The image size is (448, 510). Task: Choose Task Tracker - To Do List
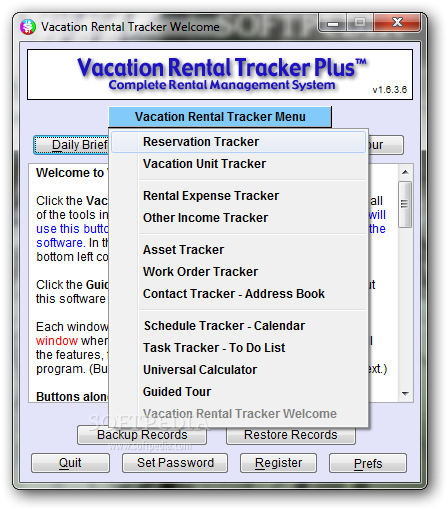pyautogui.click(x=238, y=348)
